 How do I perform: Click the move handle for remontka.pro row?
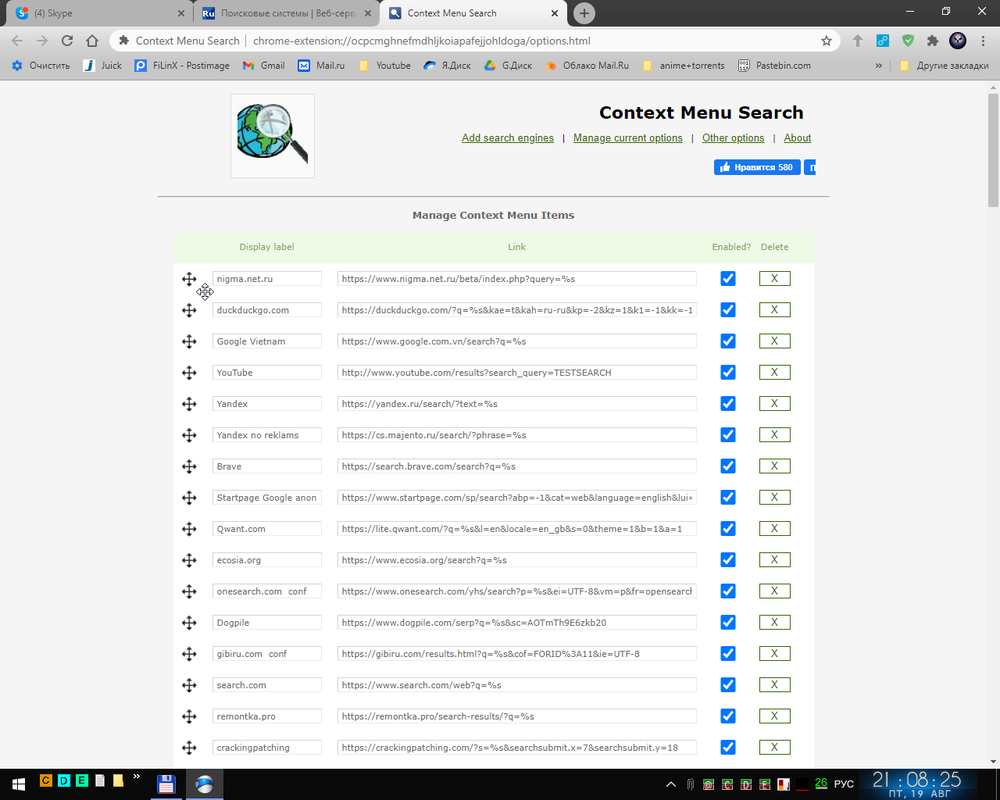click(189, 716)
